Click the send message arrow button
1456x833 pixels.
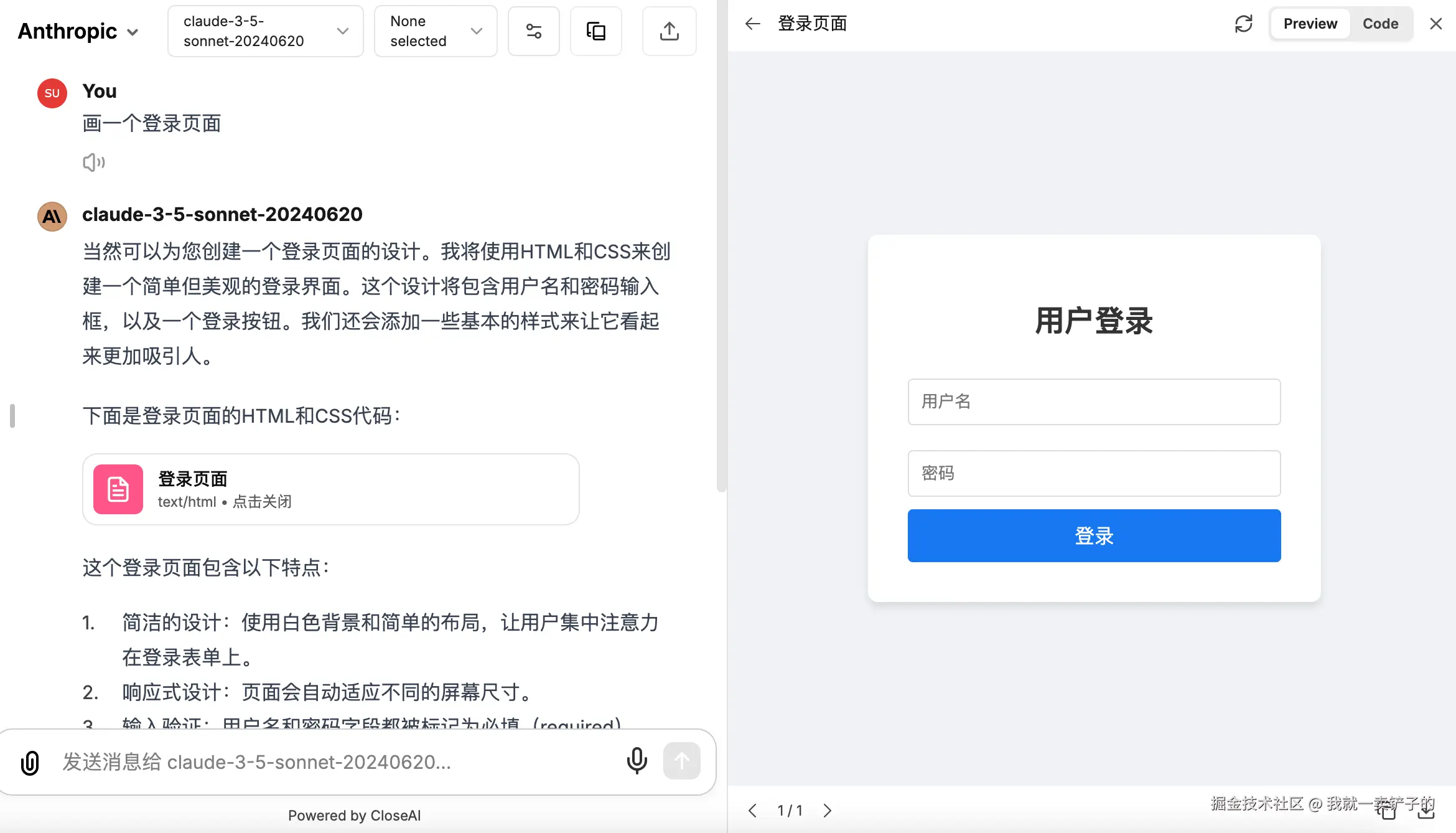[x=681, y=761]
